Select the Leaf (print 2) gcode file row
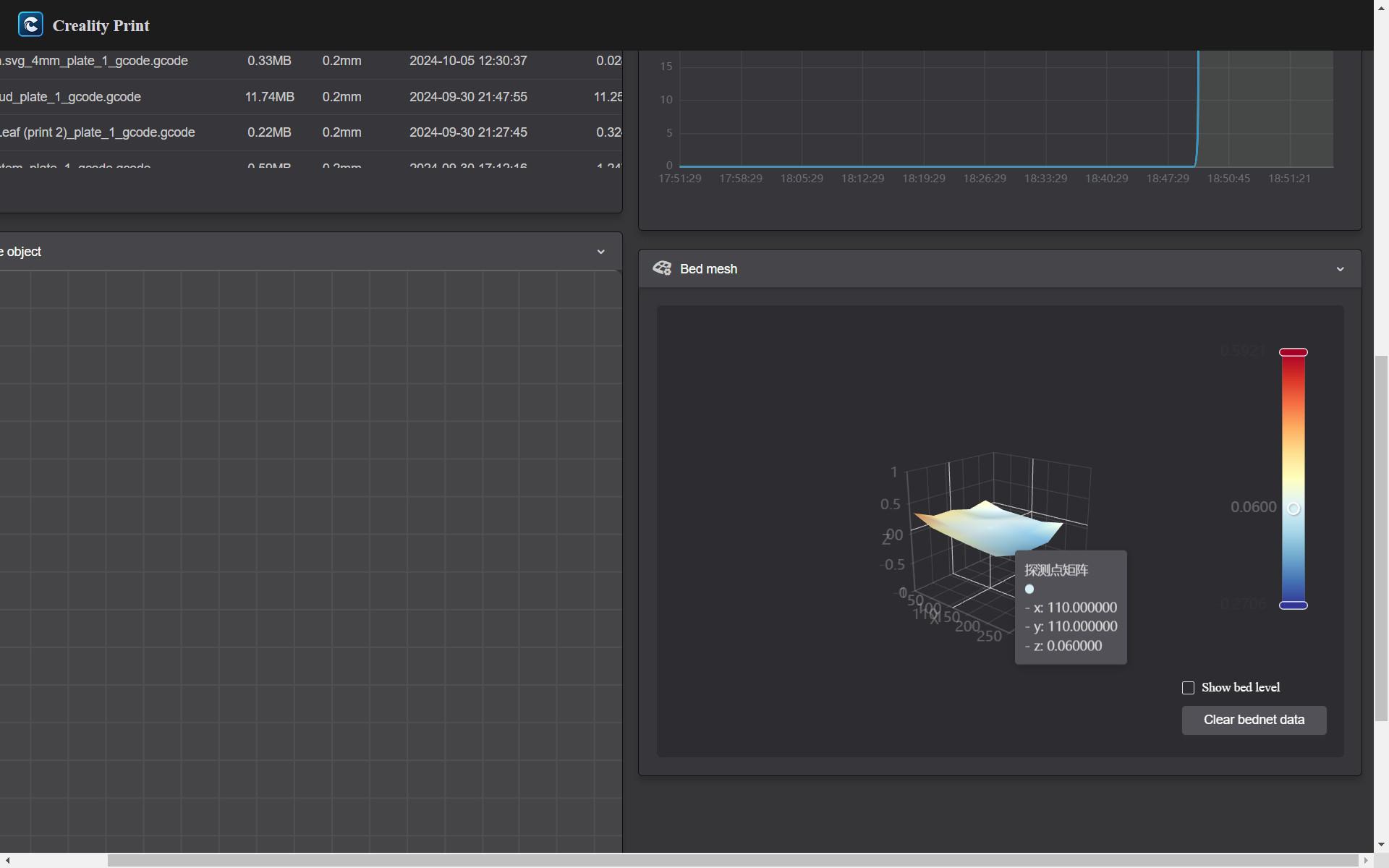This screenshot has height=868, width=1389. coord(311,132)
